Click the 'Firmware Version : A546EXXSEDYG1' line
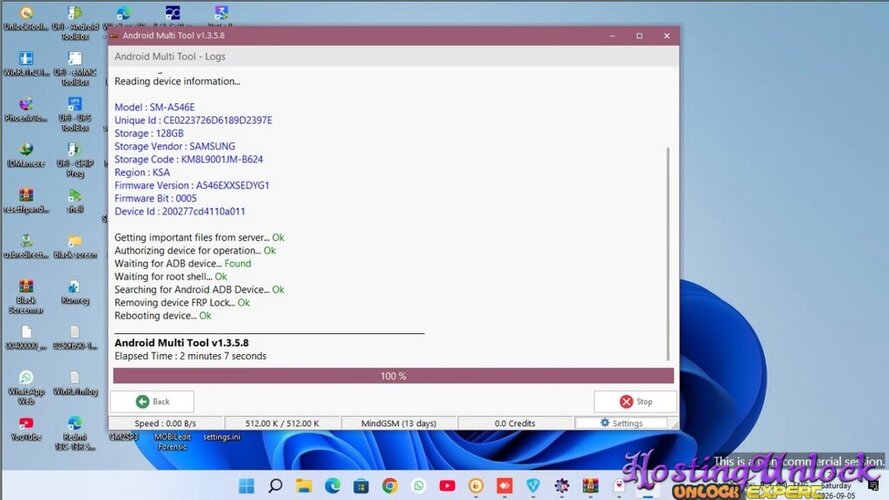The image size is (889, 500). [x=192, y=185]
